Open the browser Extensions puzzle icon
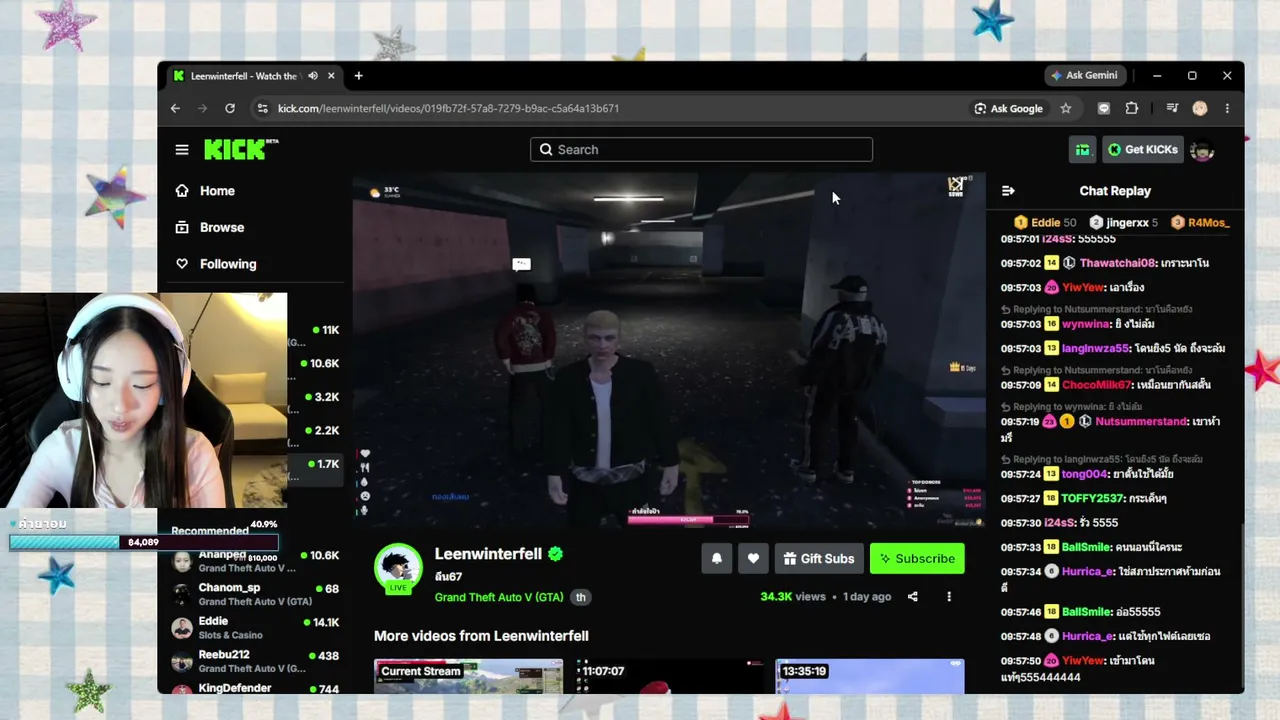The height and width of the screenshot is (720, 1280). 1132,108
